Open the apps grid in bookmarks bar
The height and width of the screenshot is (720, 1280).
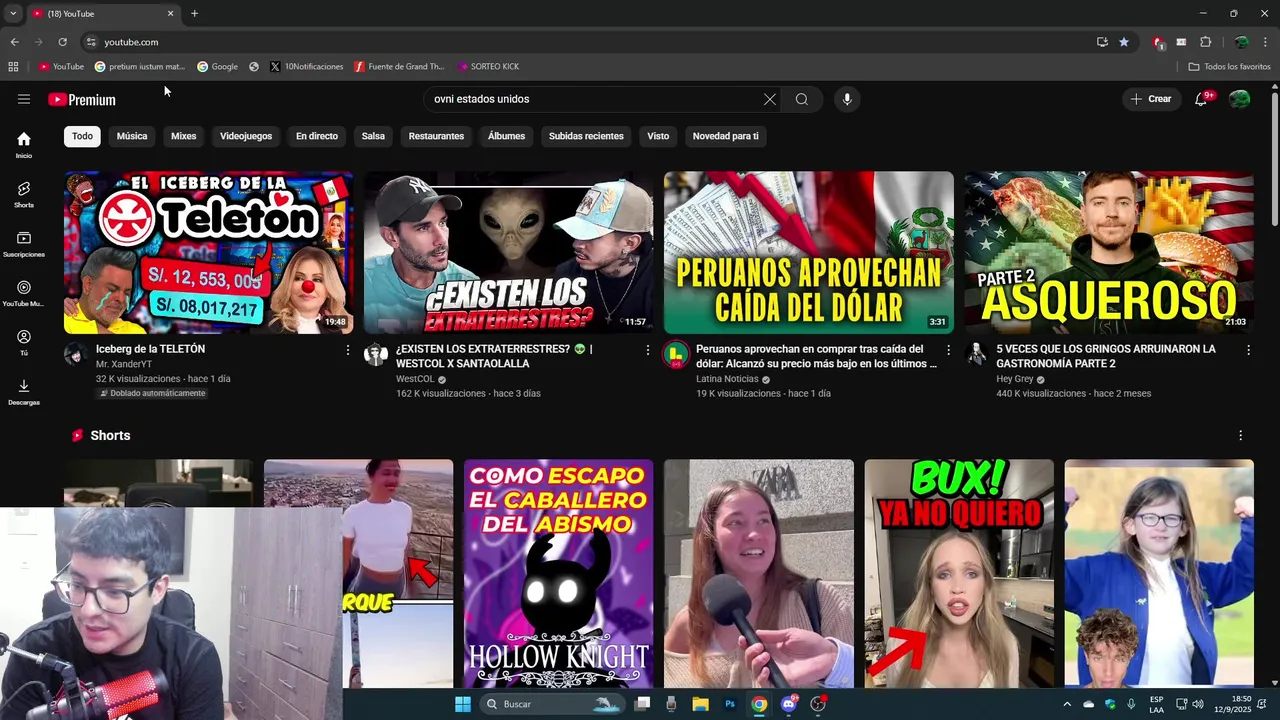[x=13, y=67]
